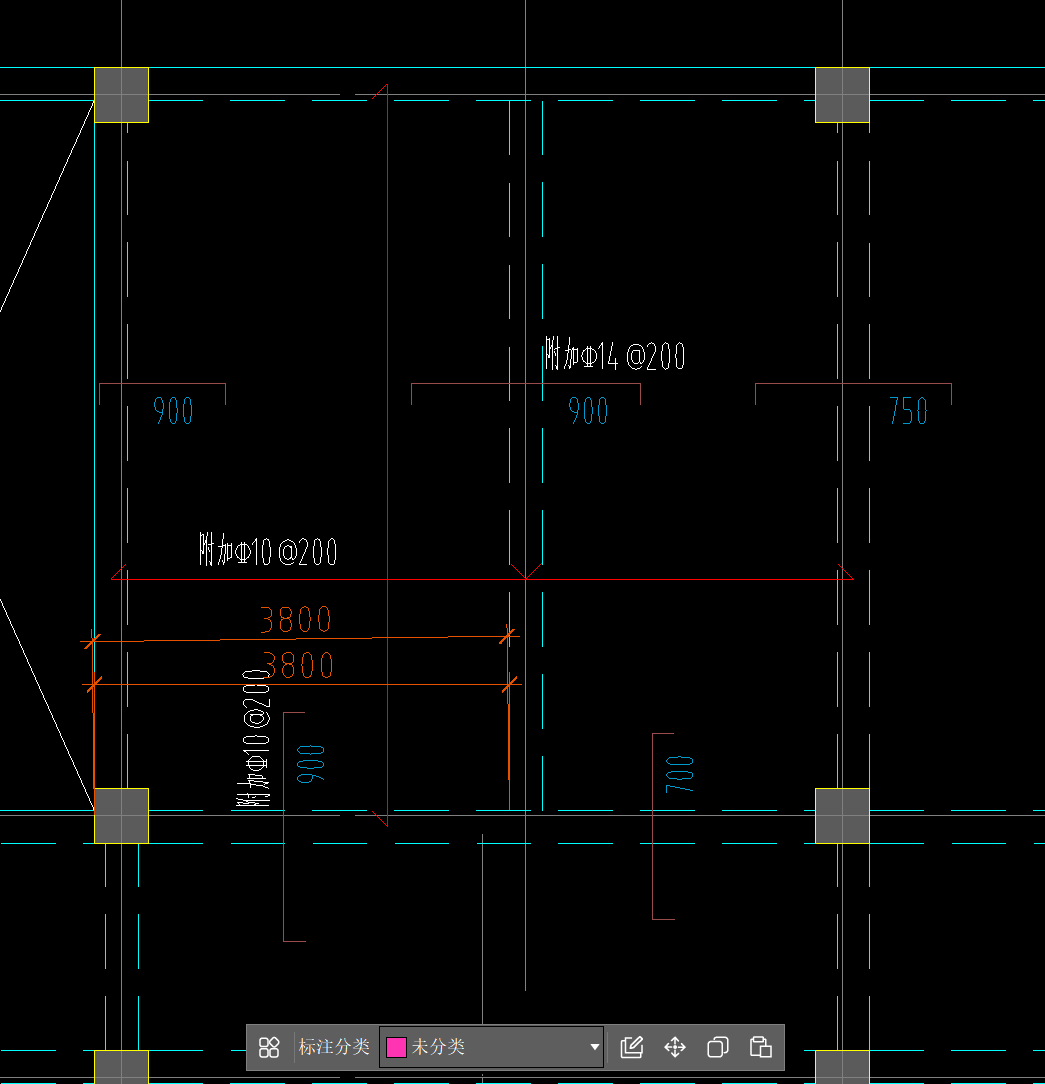Select the vertically rotated 附加Φ10@200 annotation
The width and height of the screenshot is (1045, 1084).
[254, 738]
